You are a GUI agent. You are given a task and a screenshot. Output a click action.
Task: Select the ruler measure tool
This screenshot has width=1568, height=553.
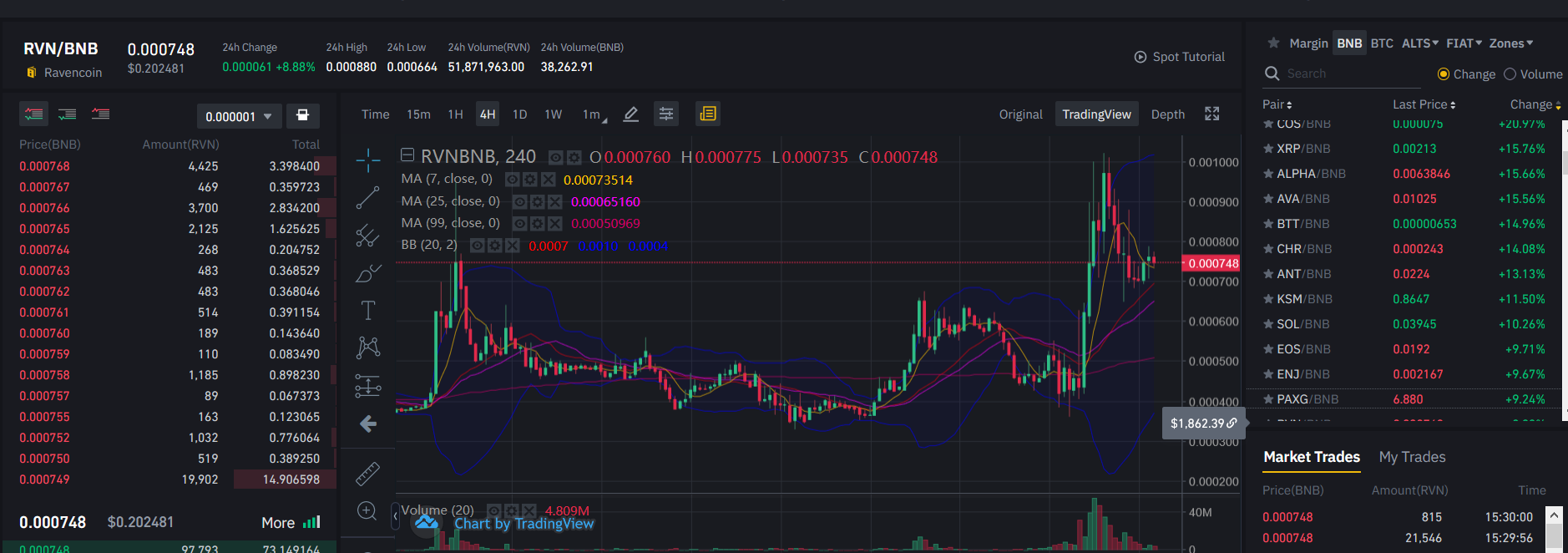pyautogui.click(x=367, y=474)
